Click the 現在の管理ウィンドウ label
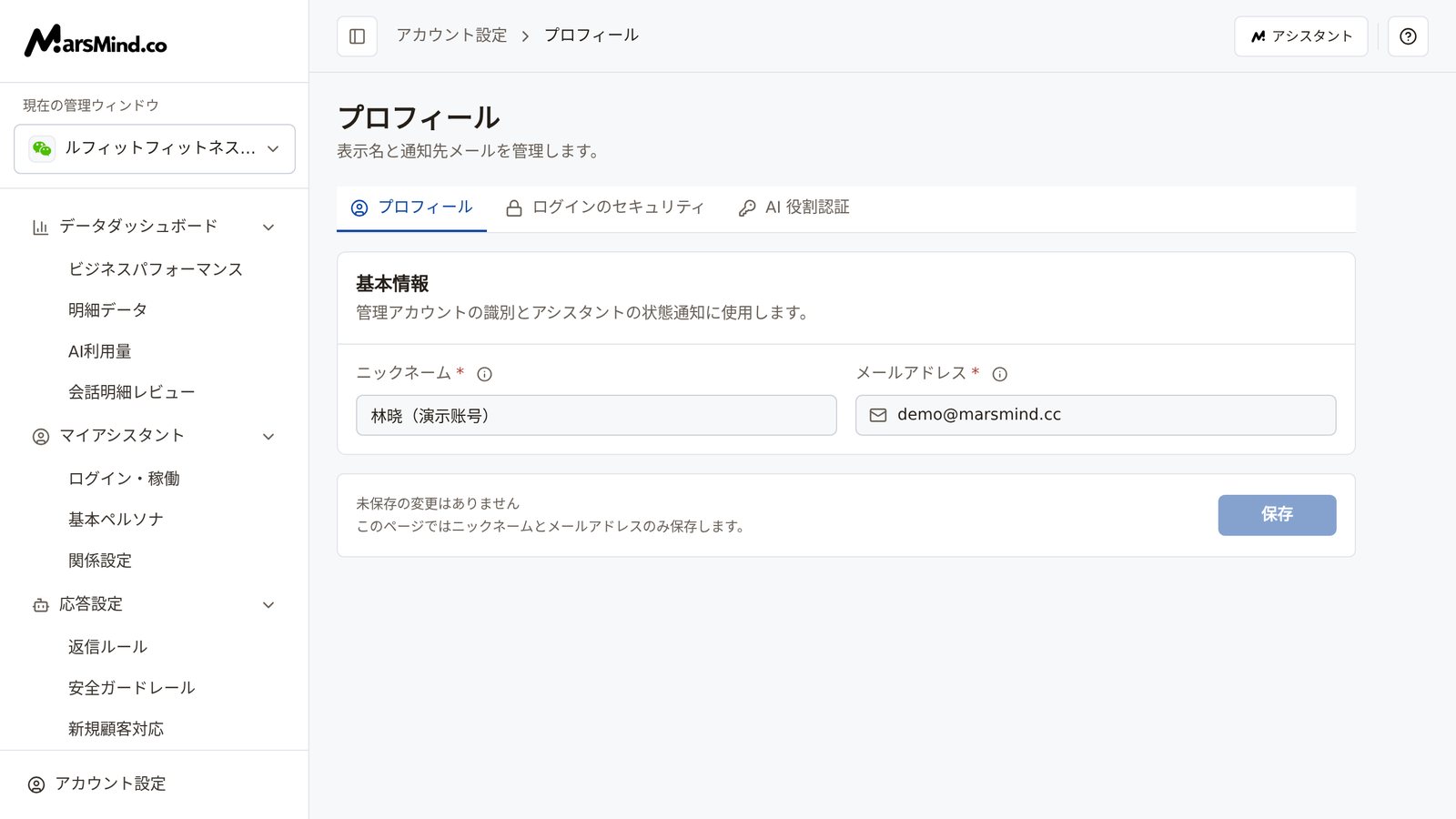Viewport: 1456px width, 819px height. tap(91, 106)
